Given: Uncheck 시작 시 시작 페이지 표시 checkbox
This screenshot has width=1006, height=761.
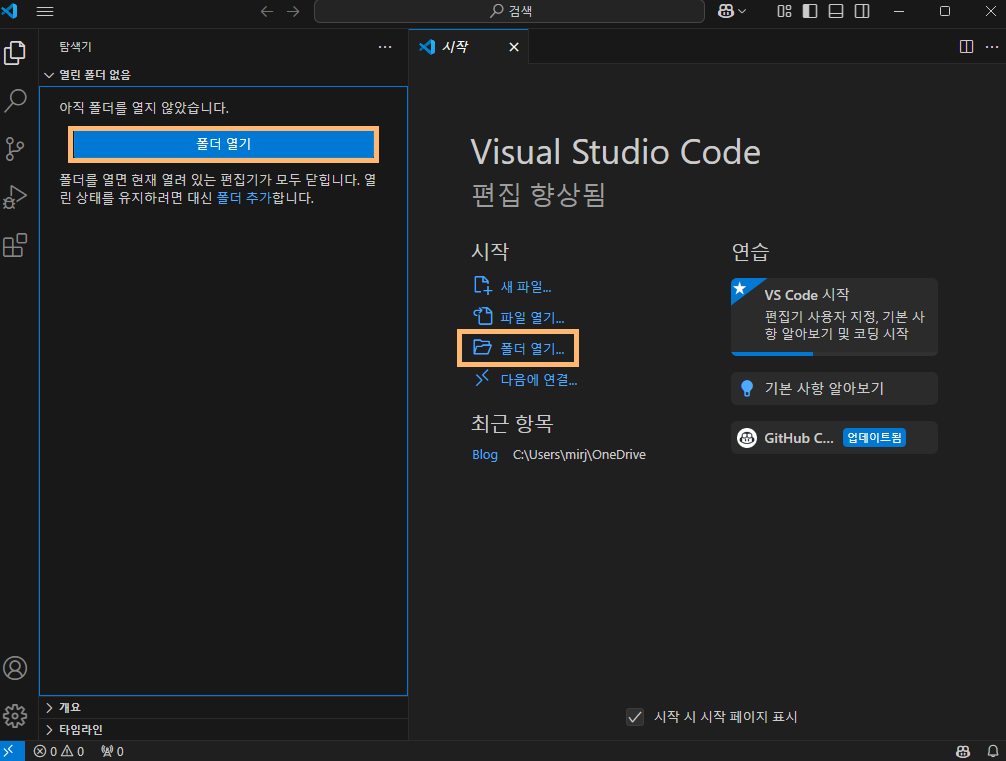Looking at the screenshot, I should coord(635,717).
